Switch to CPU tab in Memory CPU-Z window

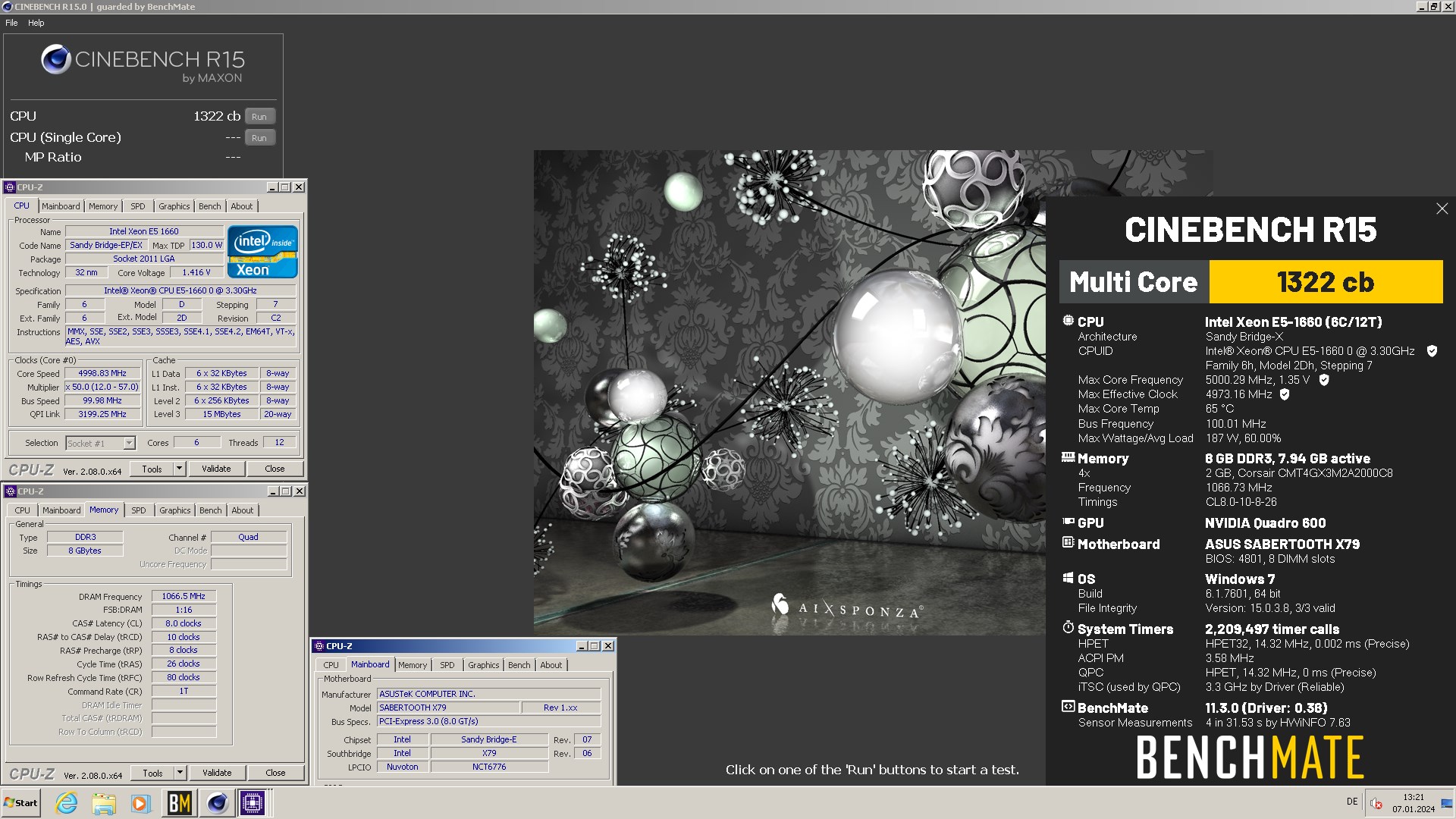tap(23, 510)
